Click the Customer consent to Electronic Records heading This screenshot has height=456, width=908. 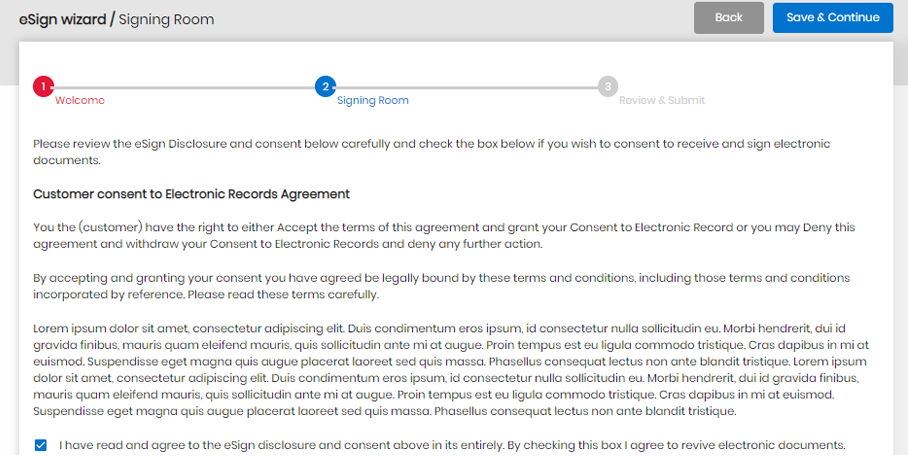[x=191, y=194]
